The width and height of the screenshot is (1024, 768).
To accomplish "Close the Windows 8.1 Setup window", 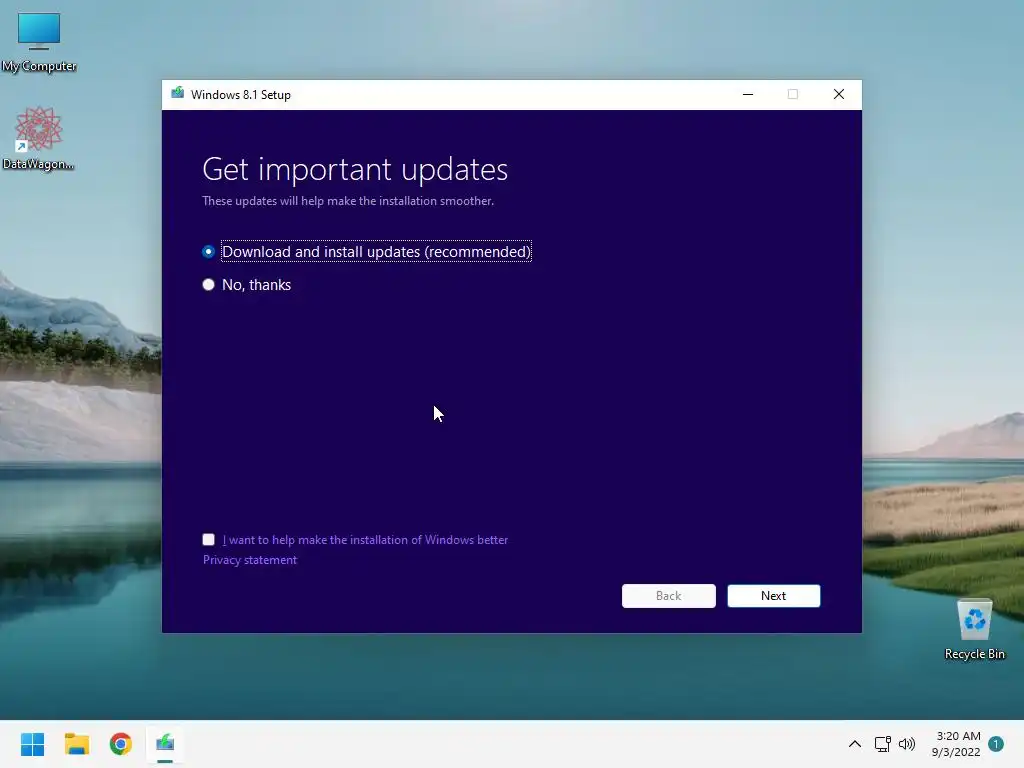I will (839, 94).
